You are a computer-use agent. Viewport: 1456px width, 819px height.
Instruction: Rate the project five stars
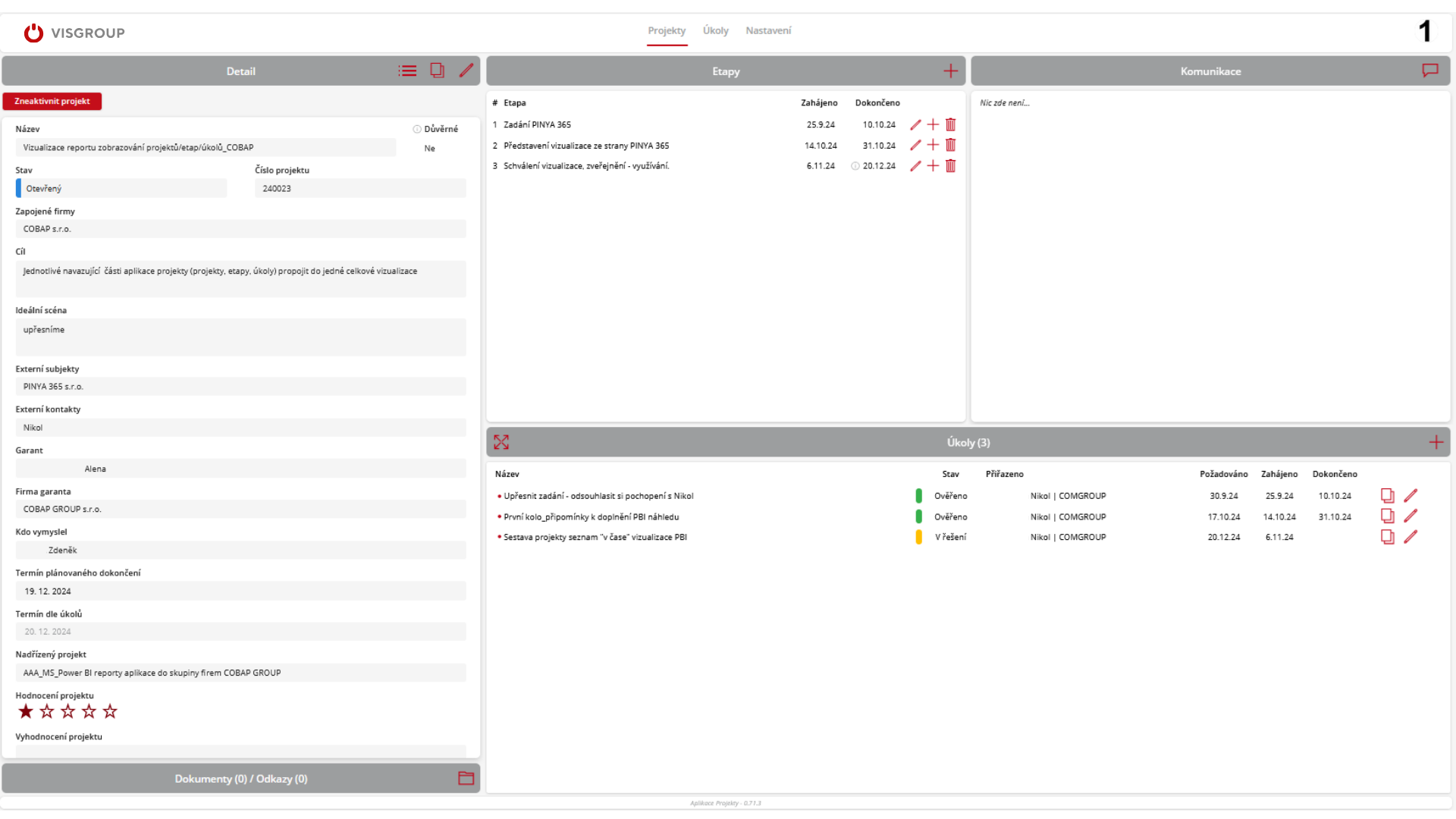(x=110, y=711)
